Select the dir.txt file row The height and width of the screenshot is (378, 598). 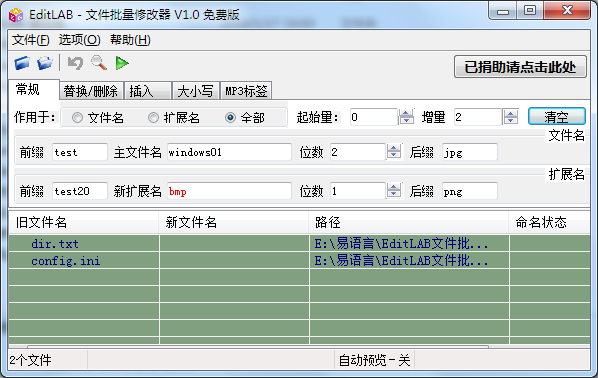[x=299, y=243]
